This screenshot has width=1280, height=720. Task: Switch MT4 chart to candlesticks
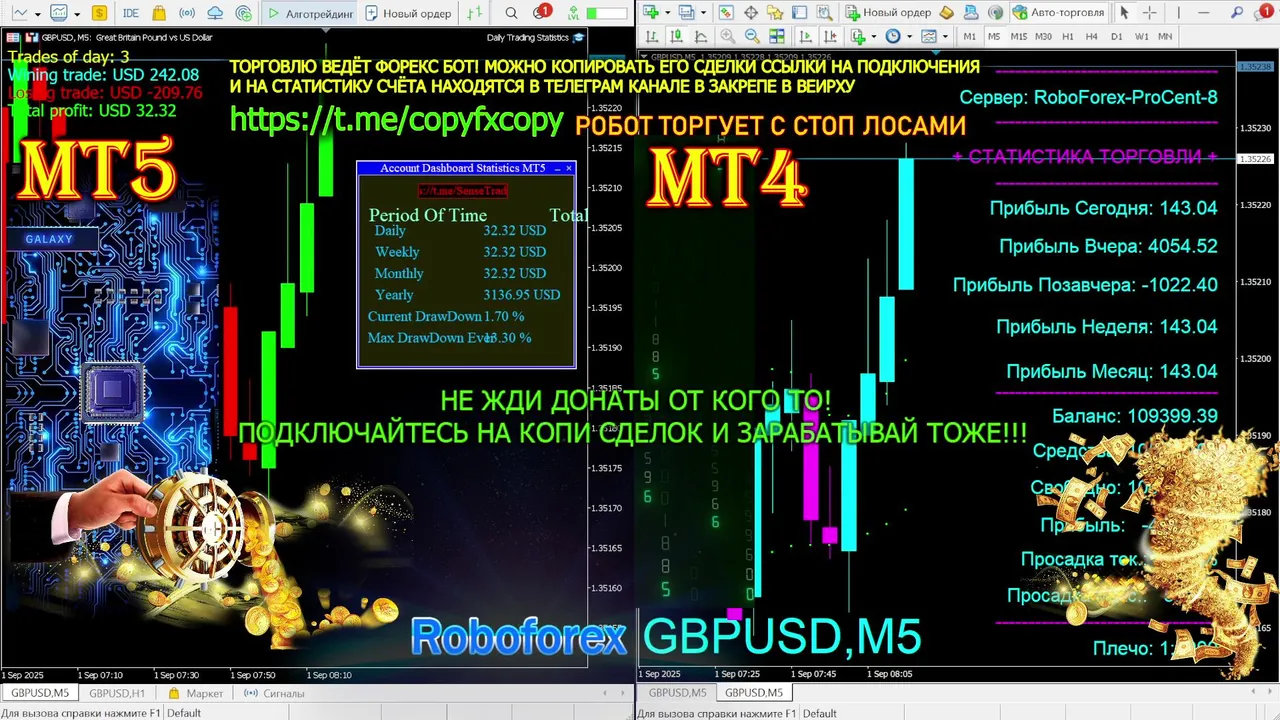coord(675,36)
